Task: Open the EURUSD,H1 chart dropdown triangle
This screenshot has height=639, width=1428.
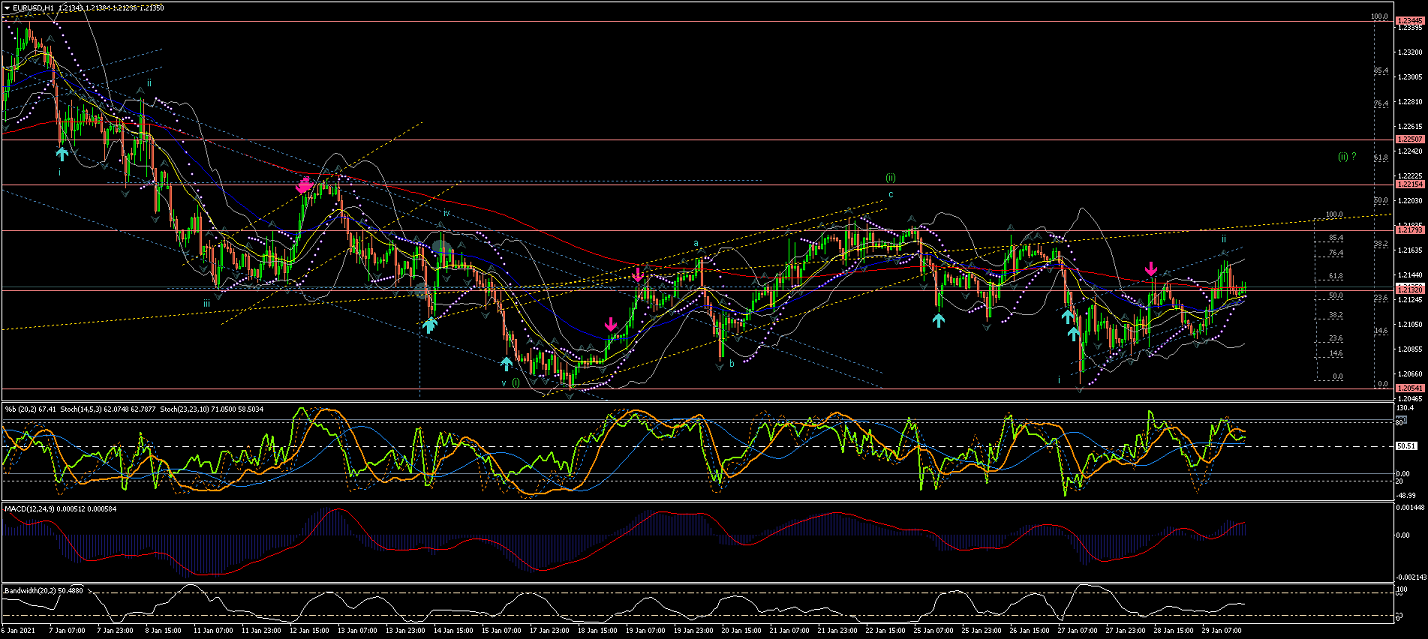Action: [x=7, y=8]
